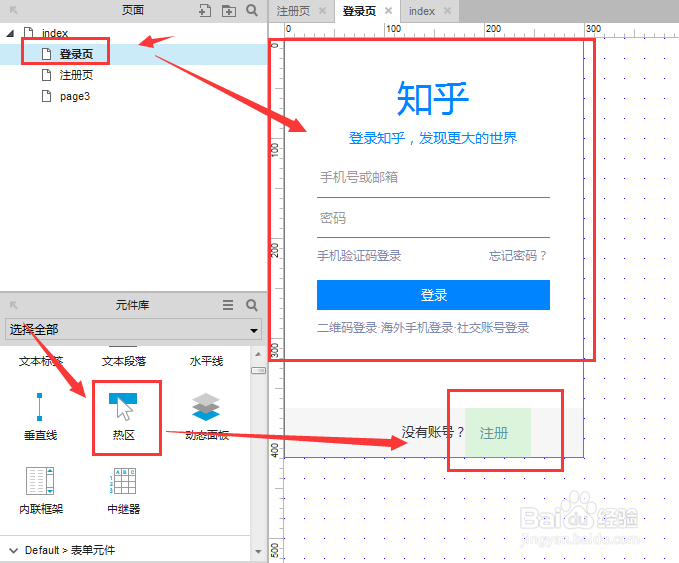This screenshot has height=563, width=679.
Task: Click the widget library scrollbar down arrow
Action: [x=258, y=551]
